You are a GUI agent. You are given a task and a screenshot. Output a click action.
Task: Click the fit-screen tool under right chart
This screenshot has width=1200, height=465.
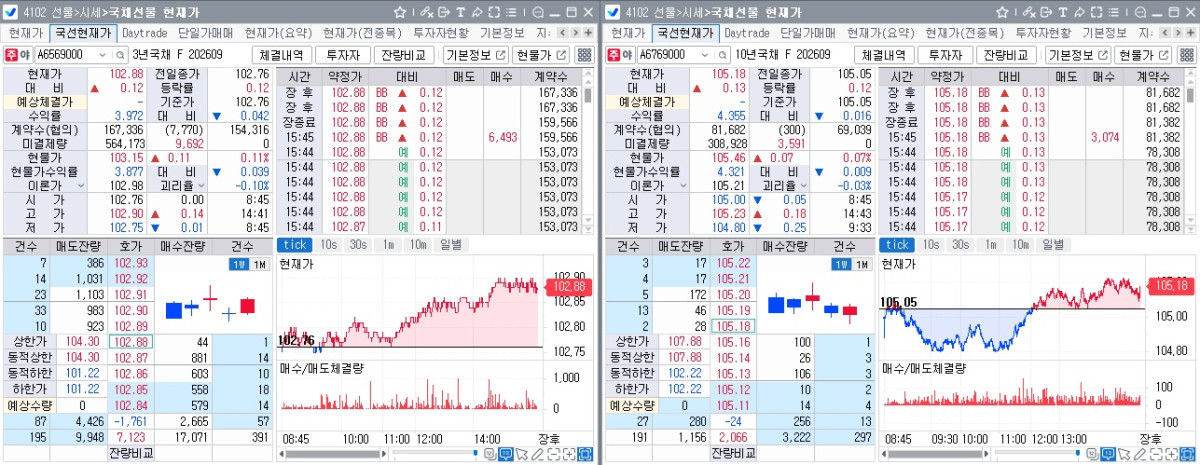click(x=1188, y=454)
